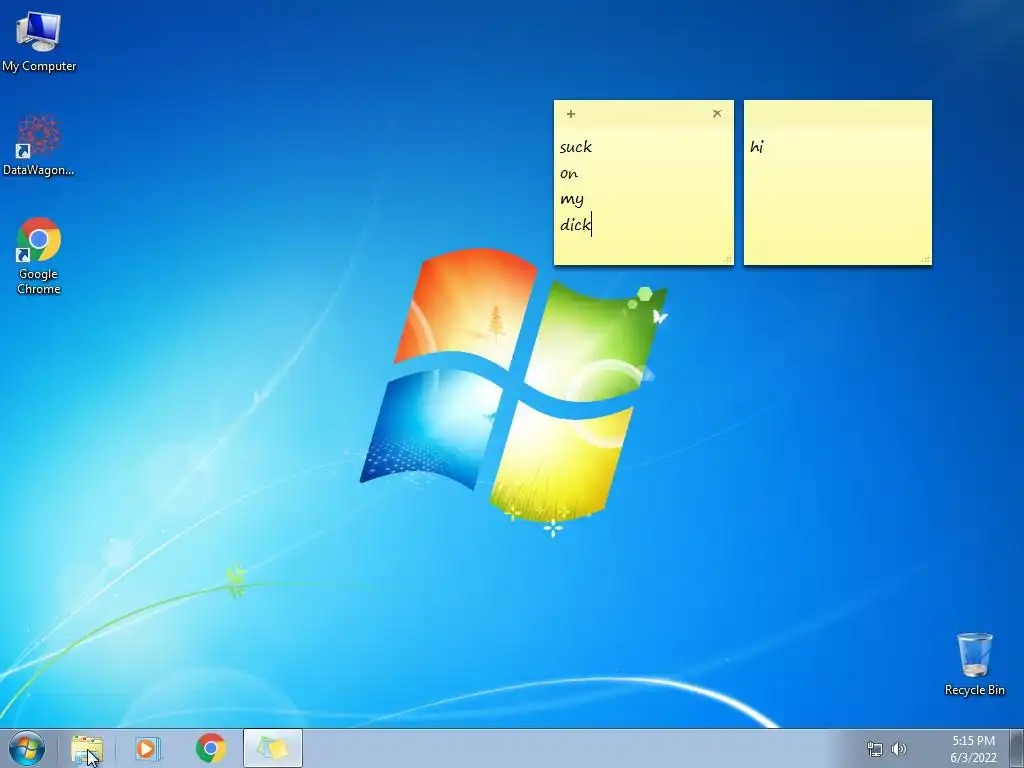Open the Windows Start menu orb
Viewport: 1024px width, 768px height.
[27, 748]
